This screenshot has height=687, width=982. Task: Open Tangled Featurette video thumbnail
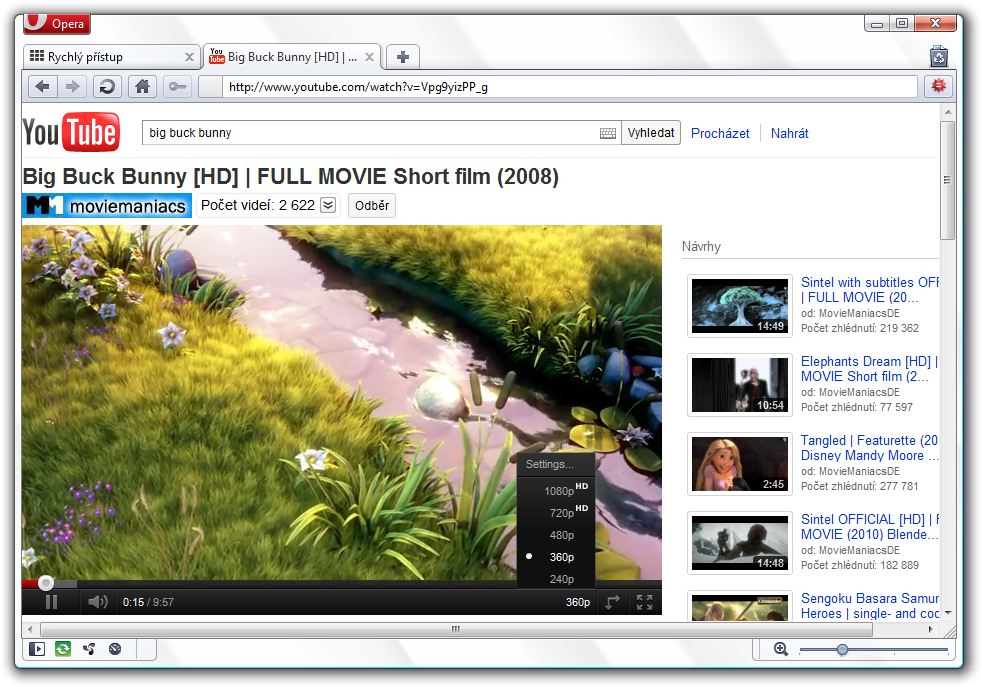pyautogui.click(x=740, y=463)
